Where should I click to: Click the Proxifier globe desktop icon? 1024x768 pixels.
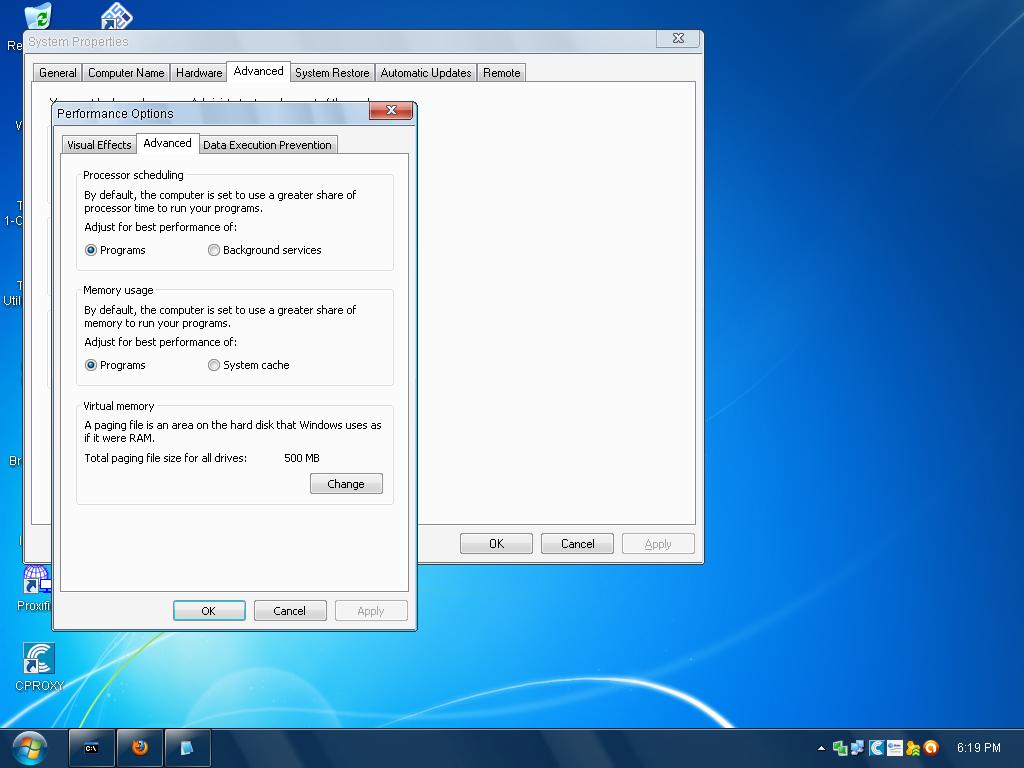[x=36, y=582]
